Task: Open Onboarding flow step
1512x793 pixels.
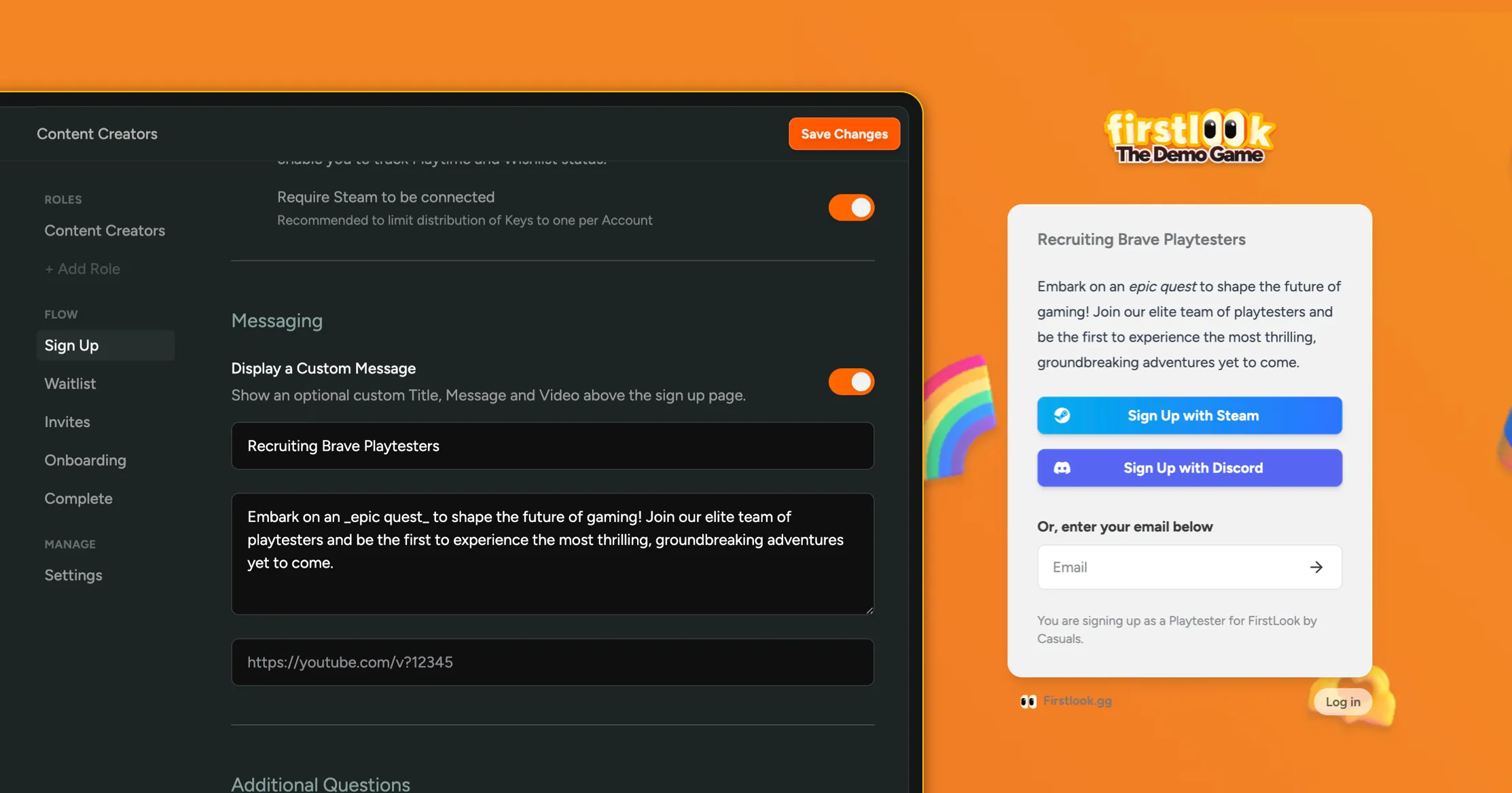Action: (86, 460)
